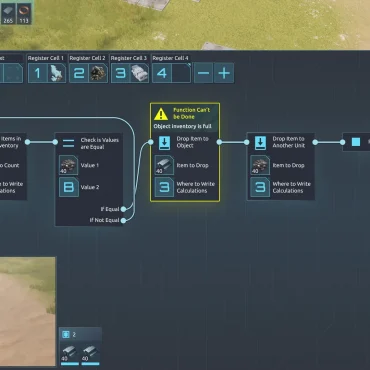Click the Drop Item to Object download icon
The image size is (370, 370).
(164, 143)
